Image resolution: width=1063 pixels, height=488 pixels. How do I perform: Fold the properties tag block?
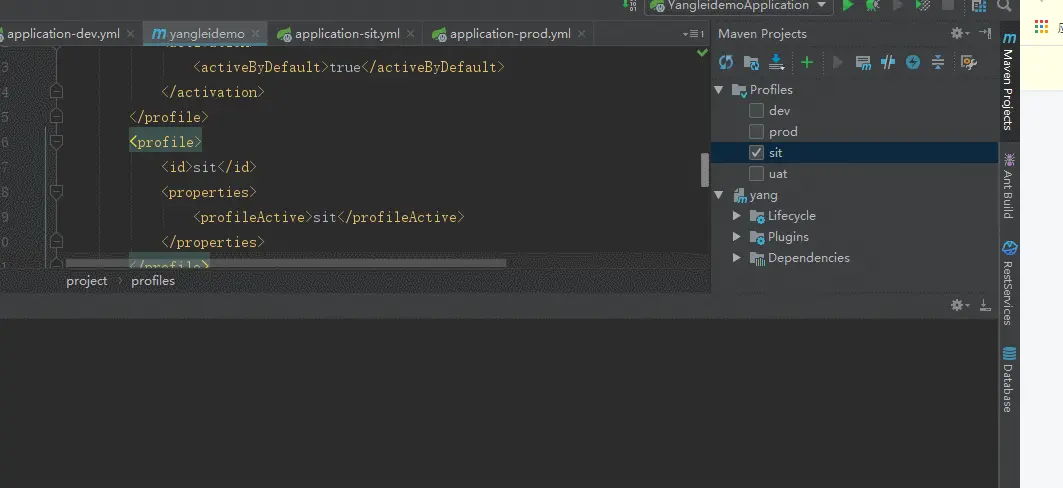(56, 192)
